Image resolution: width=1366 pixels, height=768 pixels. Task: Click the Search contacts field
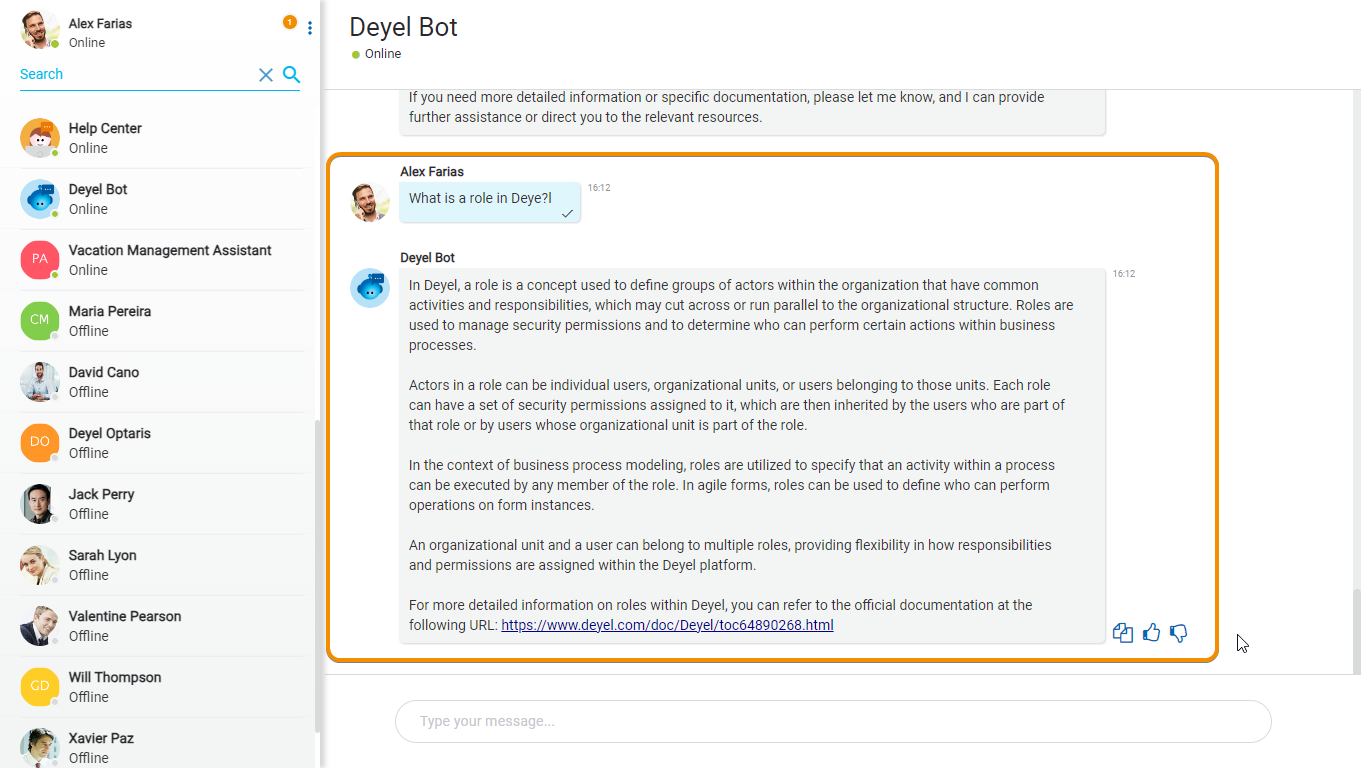tap(135, 74)
